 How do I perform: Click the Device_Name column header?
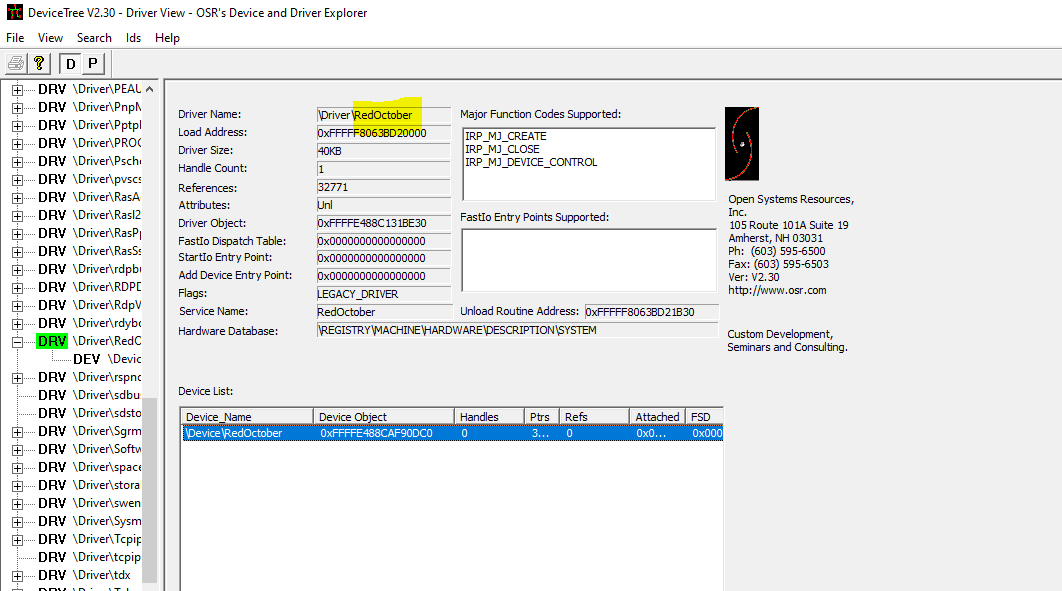(x=247, y=417)
